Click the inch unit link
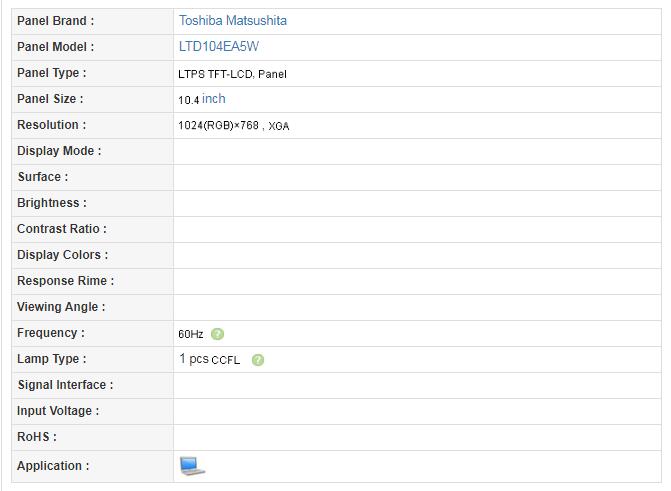 point(214,99)
